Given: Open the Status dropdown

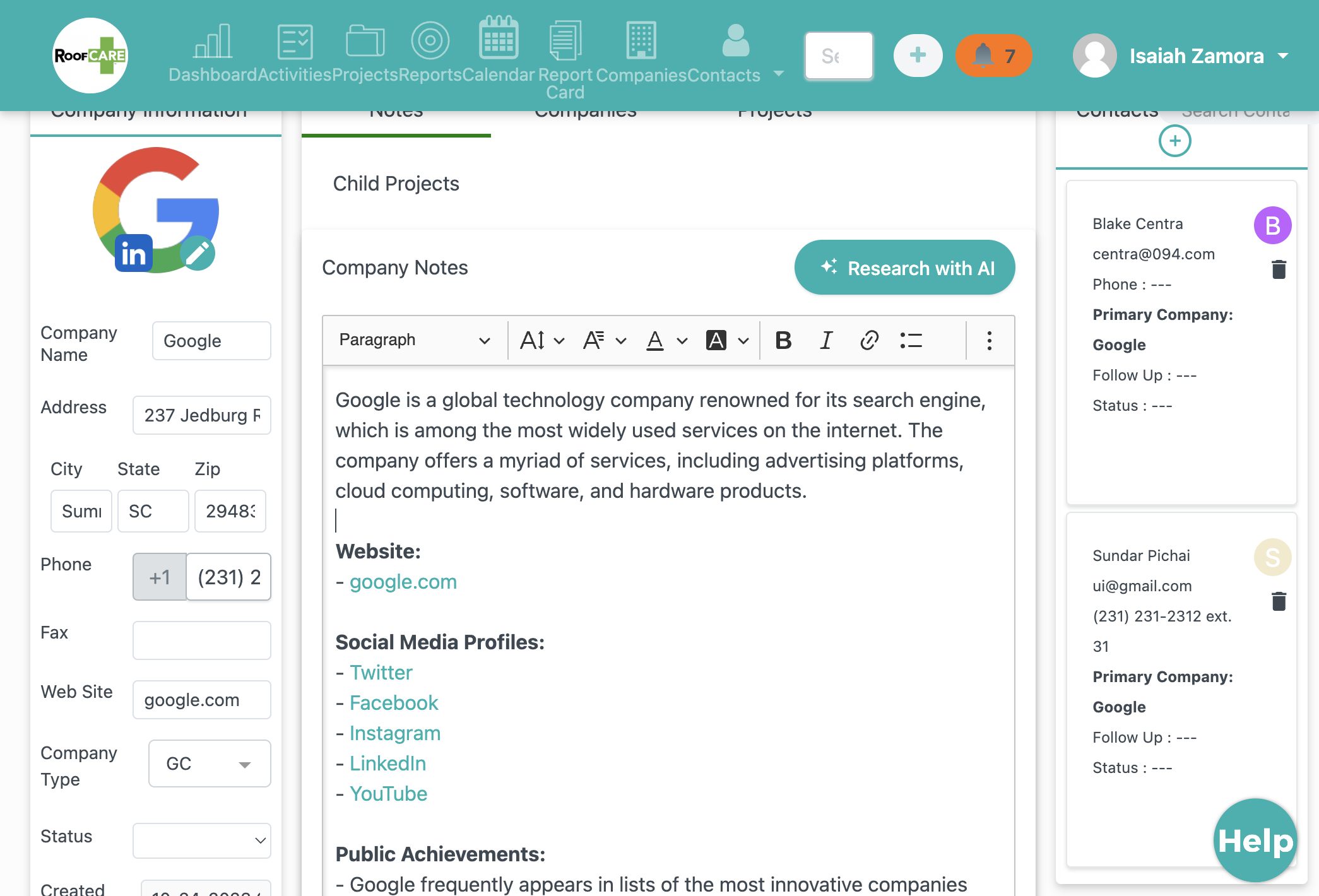Looking at the screenshot, I should pyautogui.click(x=202, y=840).
